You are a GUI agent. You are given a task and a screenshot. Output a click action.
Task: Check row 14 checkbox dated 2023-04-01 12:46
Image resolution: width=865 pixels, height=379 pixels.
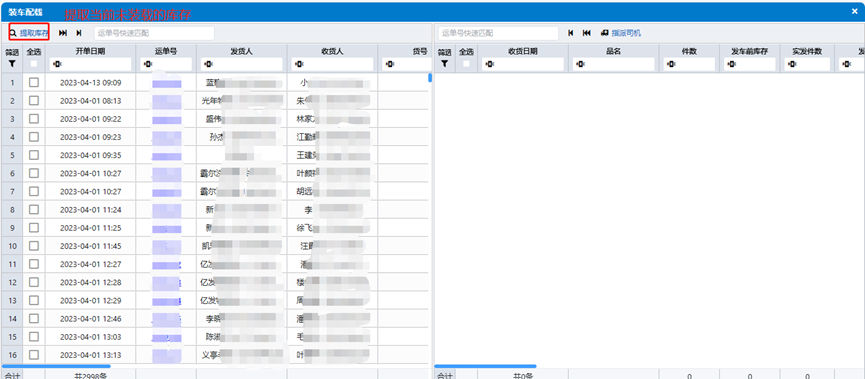pos(34,318)
